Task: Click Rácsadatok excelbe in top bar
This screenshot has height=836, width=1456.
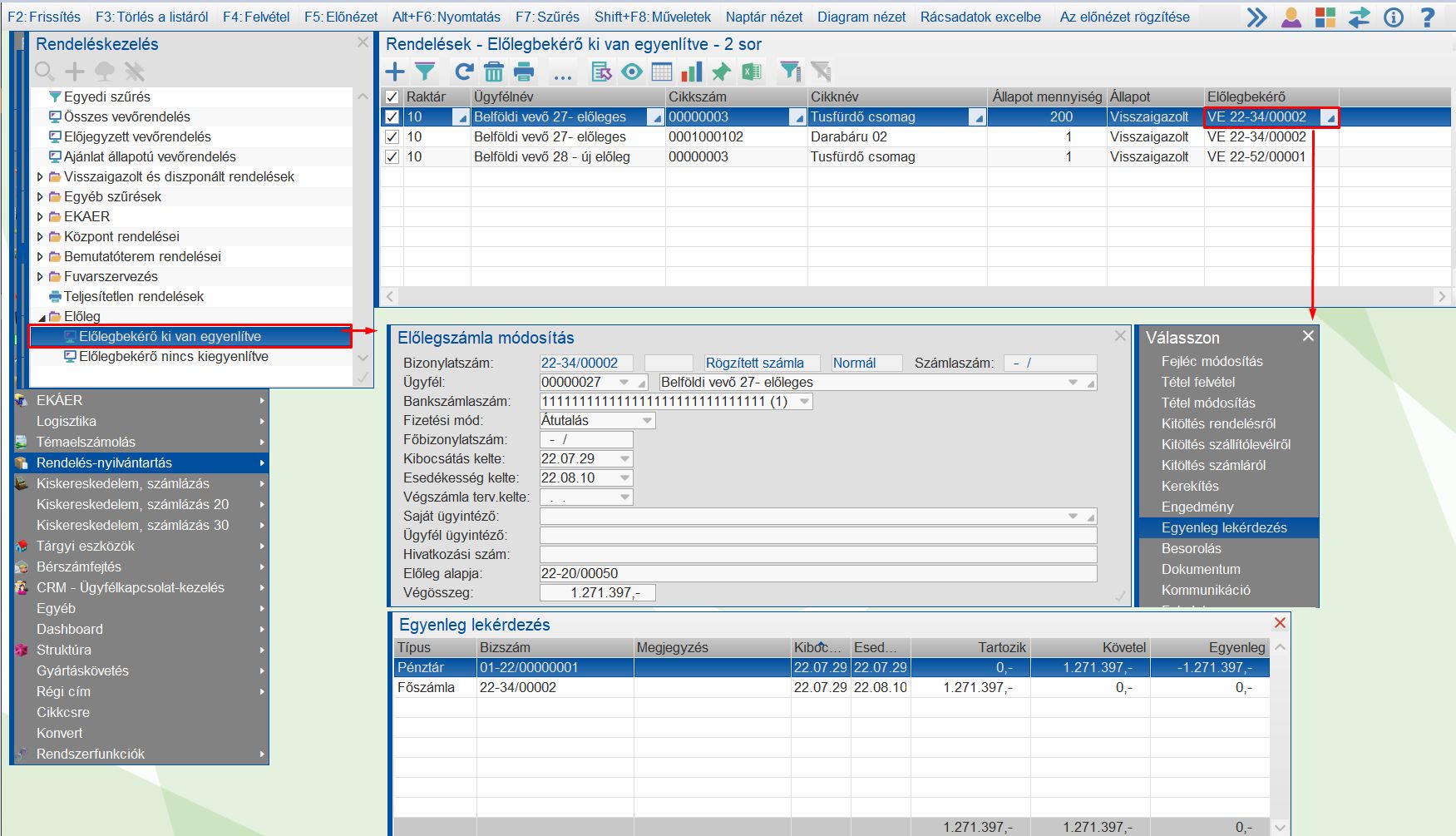Action: (x=980, y=17)
